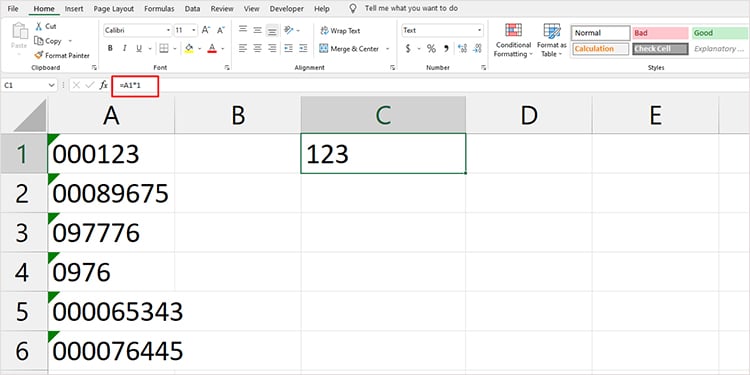
Task: Switch to the Developer tab
Action: 287,9
